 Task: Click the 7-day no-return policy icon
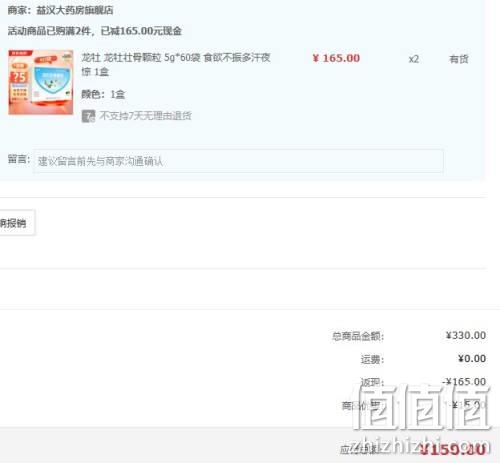point(88,116)
